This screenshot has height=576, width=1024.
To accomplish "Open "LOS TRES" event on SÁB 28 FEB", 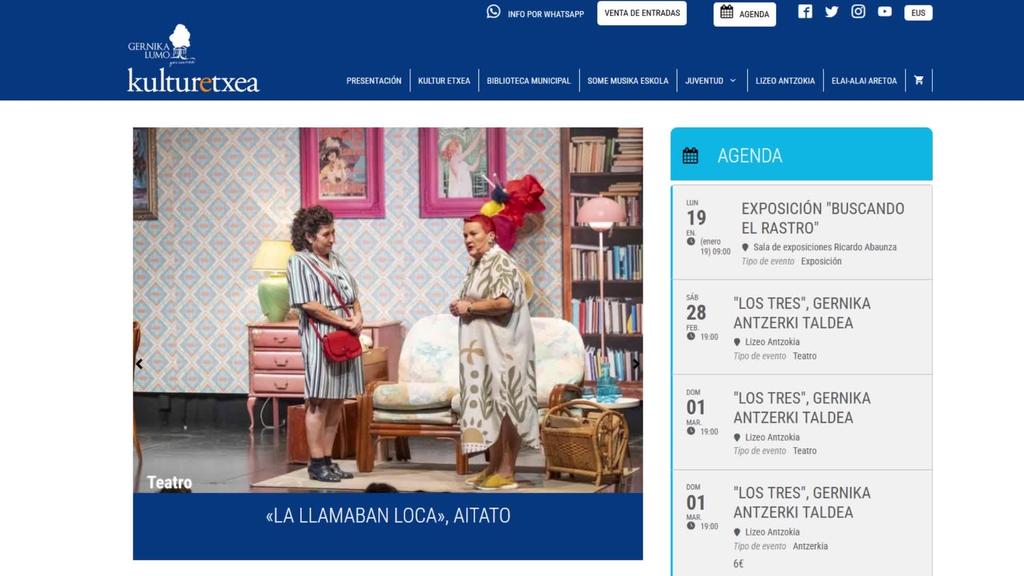I will pyautogui.click(x=802, y=313).
